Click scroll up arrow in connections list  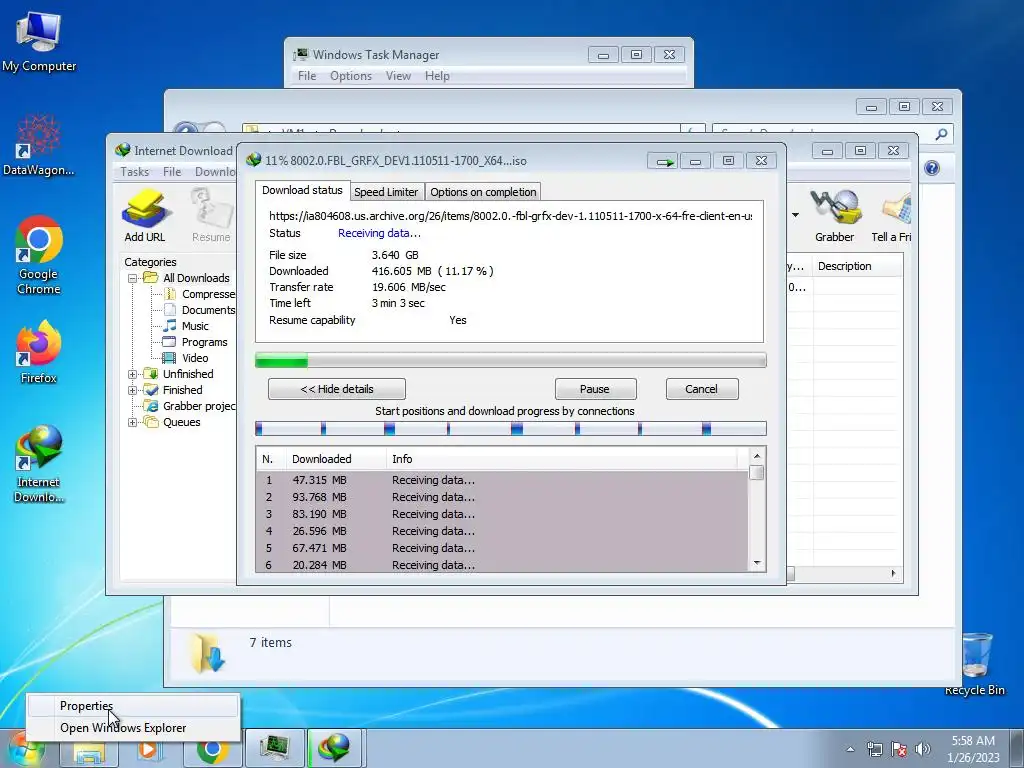coord(757,456)
